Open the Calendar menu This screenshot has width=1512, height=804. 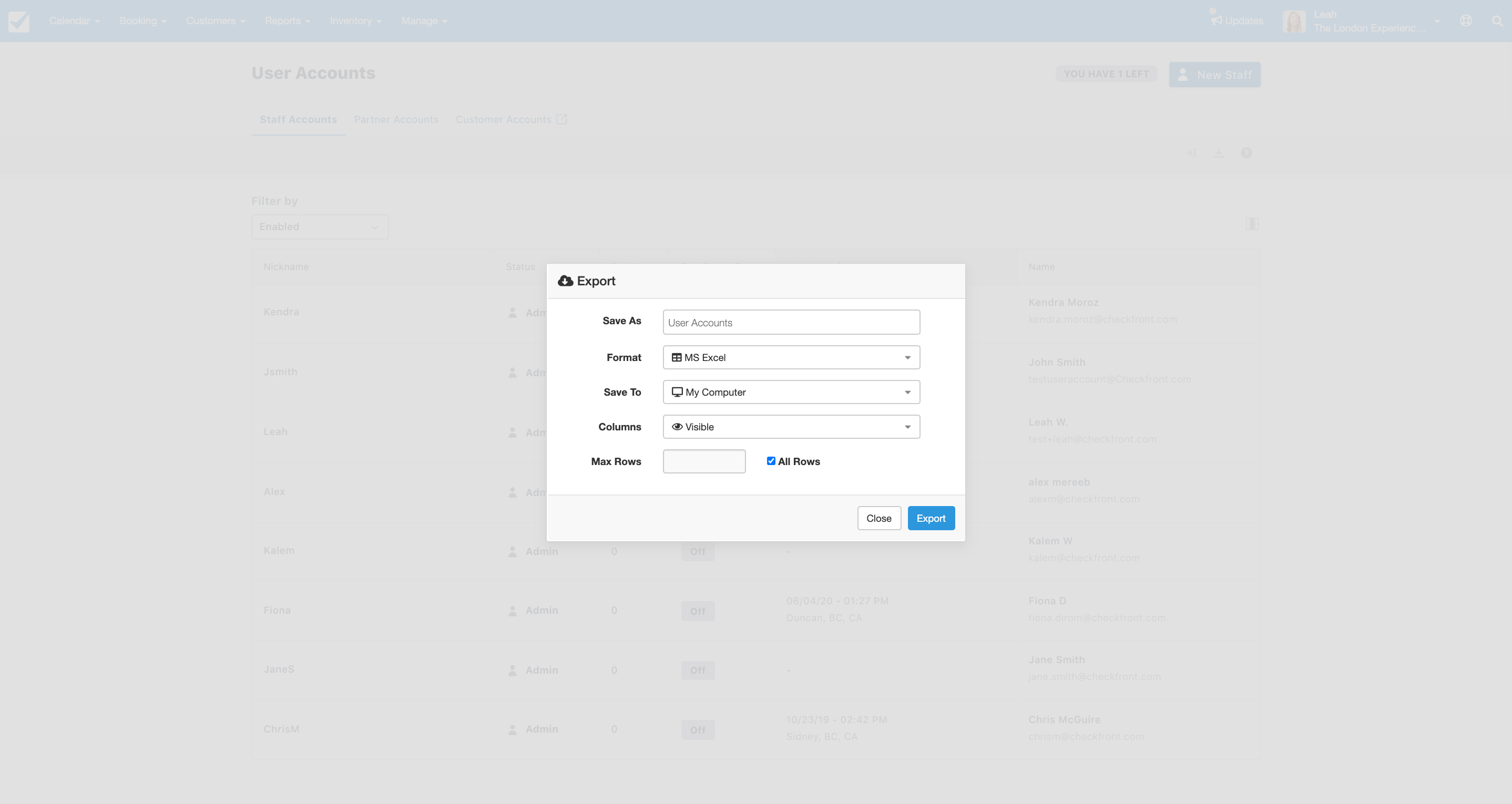click(x=75, y=21)
